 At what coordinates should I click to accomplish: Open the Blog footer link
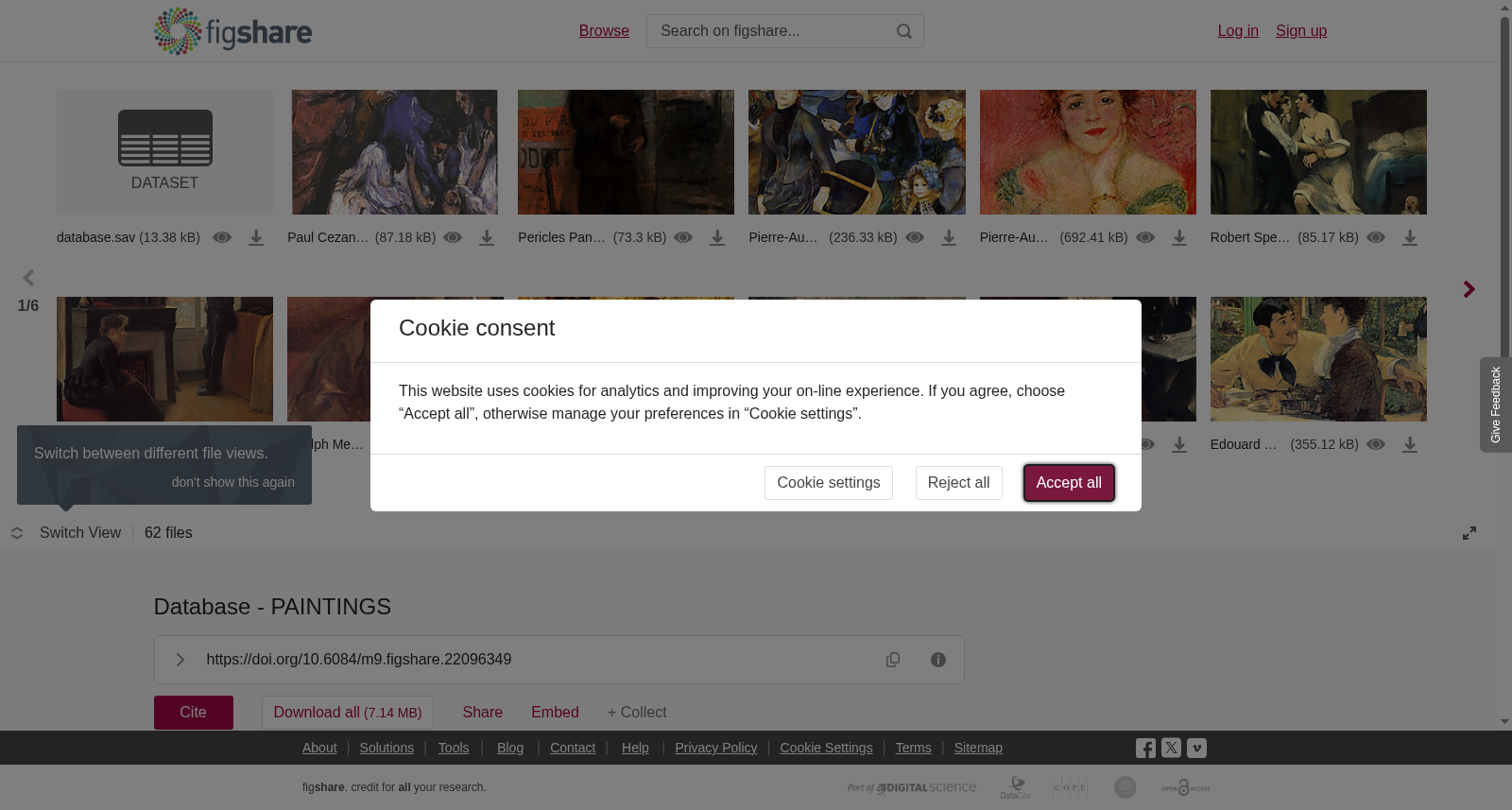tap(510, 748)
